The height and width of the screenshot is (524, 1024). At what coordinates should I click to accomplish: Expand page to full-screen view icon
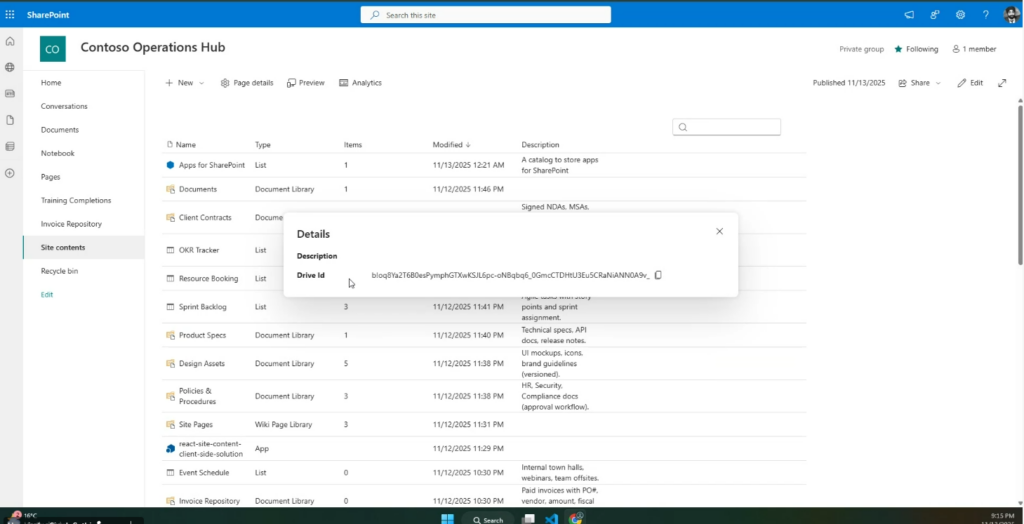1002,83
